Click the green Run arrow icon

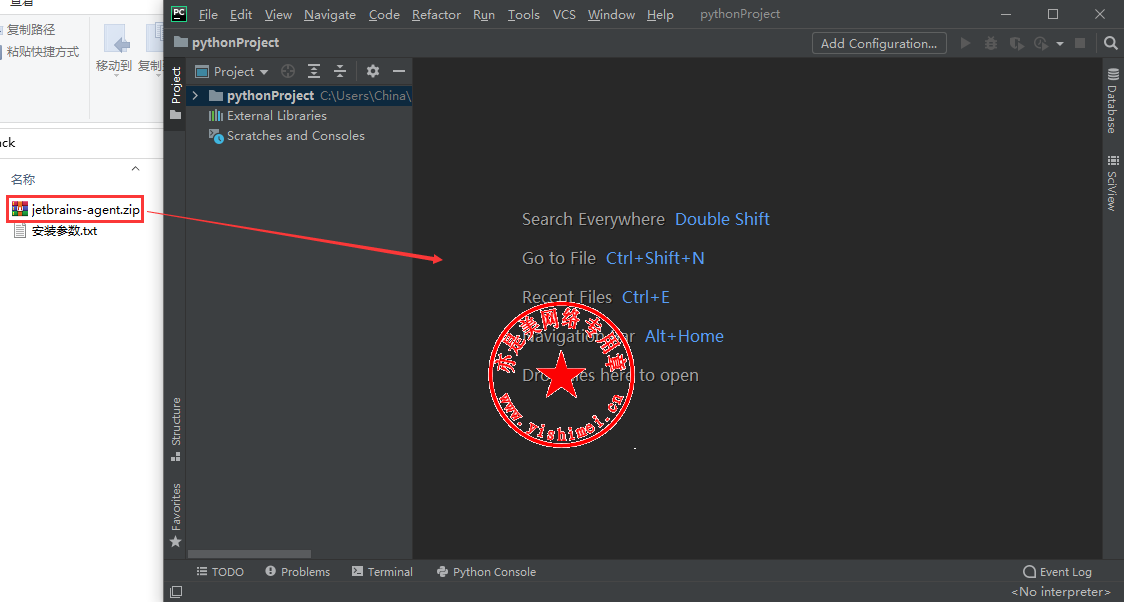tap(966, 43)
